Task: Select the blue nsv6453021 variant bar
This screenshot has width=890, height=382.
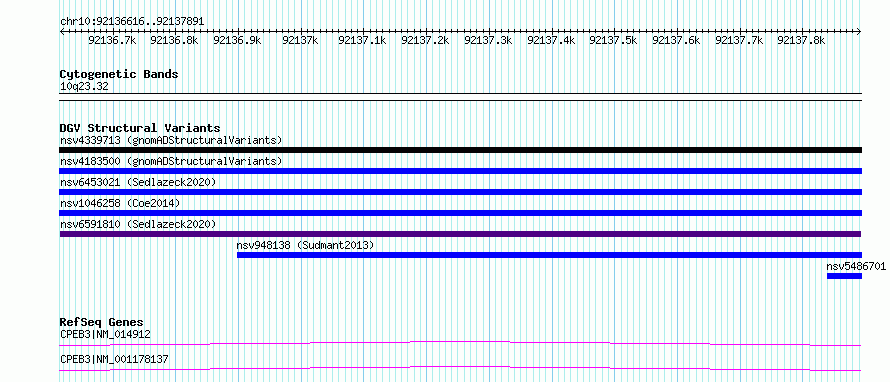Action: pyautogui.click(x=460, y=192)
